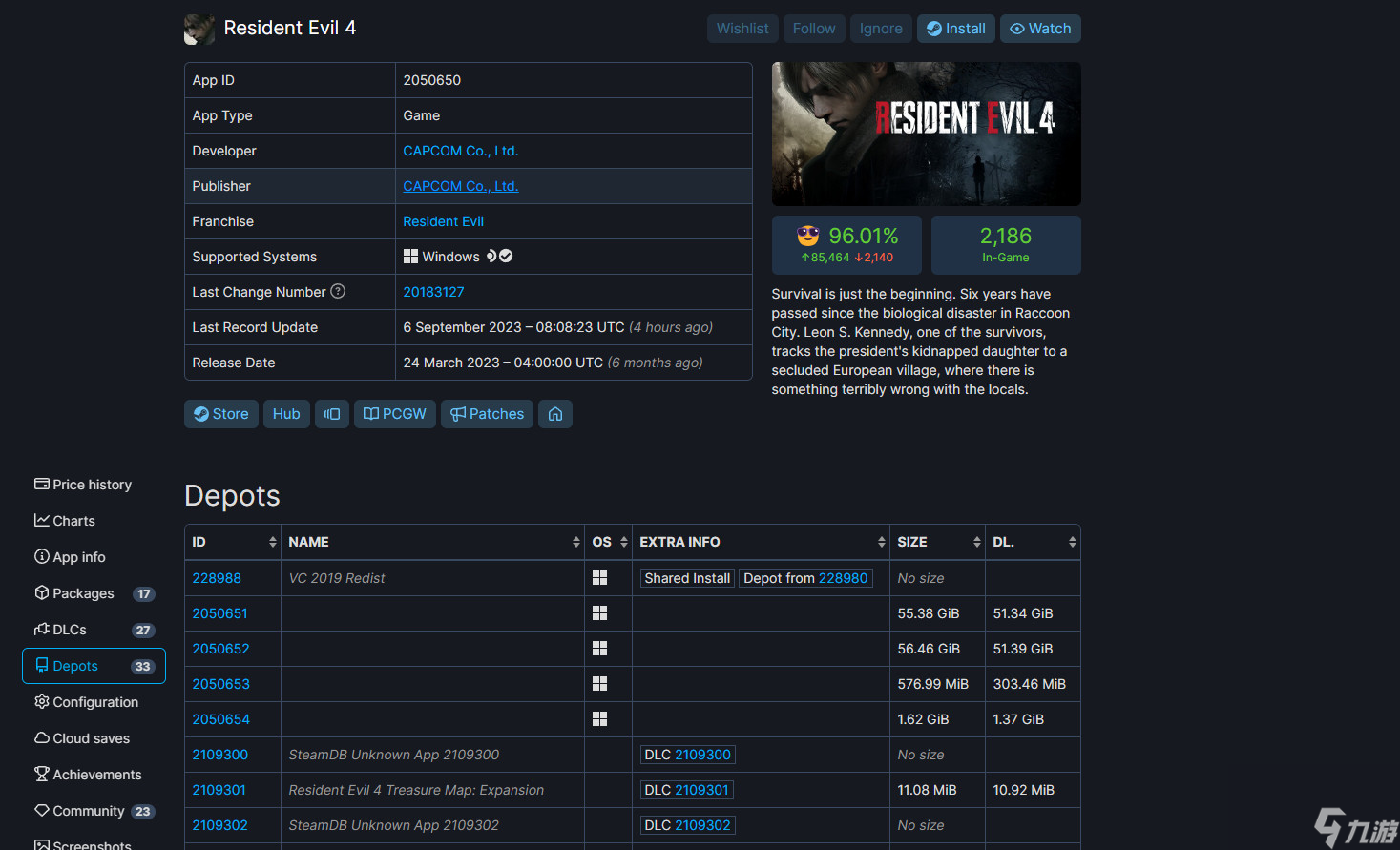Image resolution: width=1400 pixels, height=850 pixels.
Task: Open the Steam Store button
Action: [221, 414]
